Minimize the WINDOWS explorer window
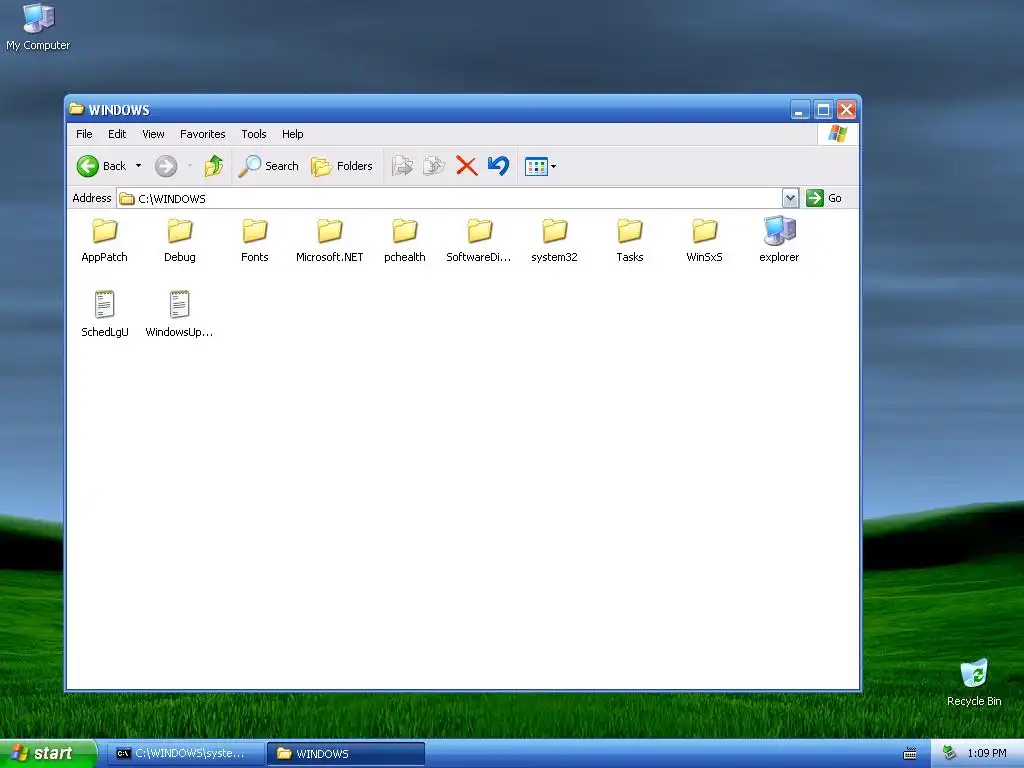 tap(800, 110)
